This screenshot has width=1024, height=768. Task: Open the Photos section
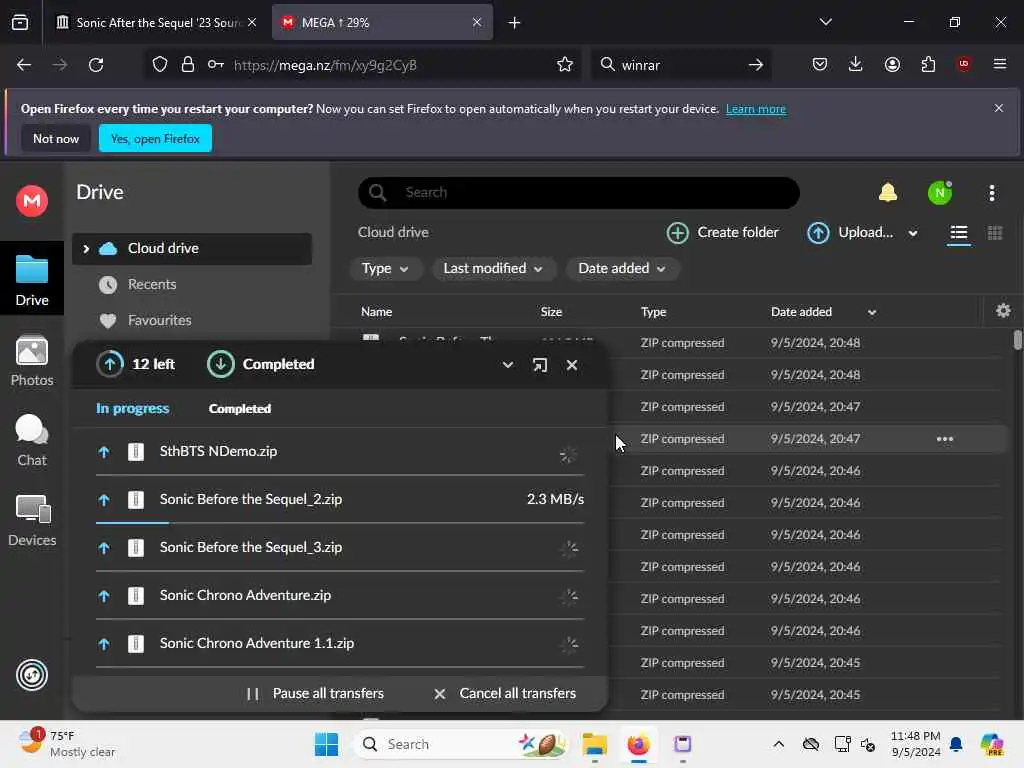32,361
